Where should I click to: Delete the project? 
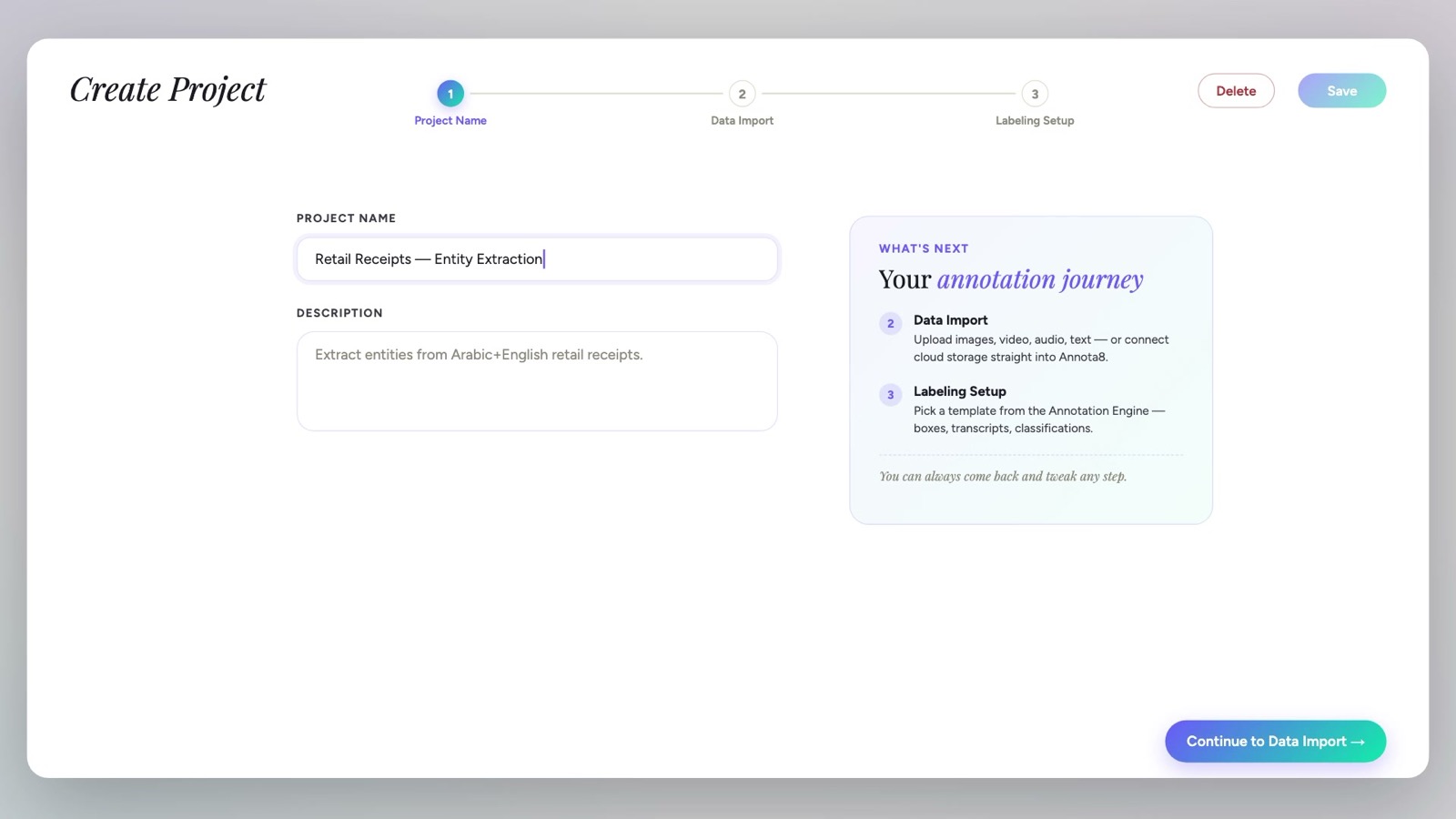1236,91
